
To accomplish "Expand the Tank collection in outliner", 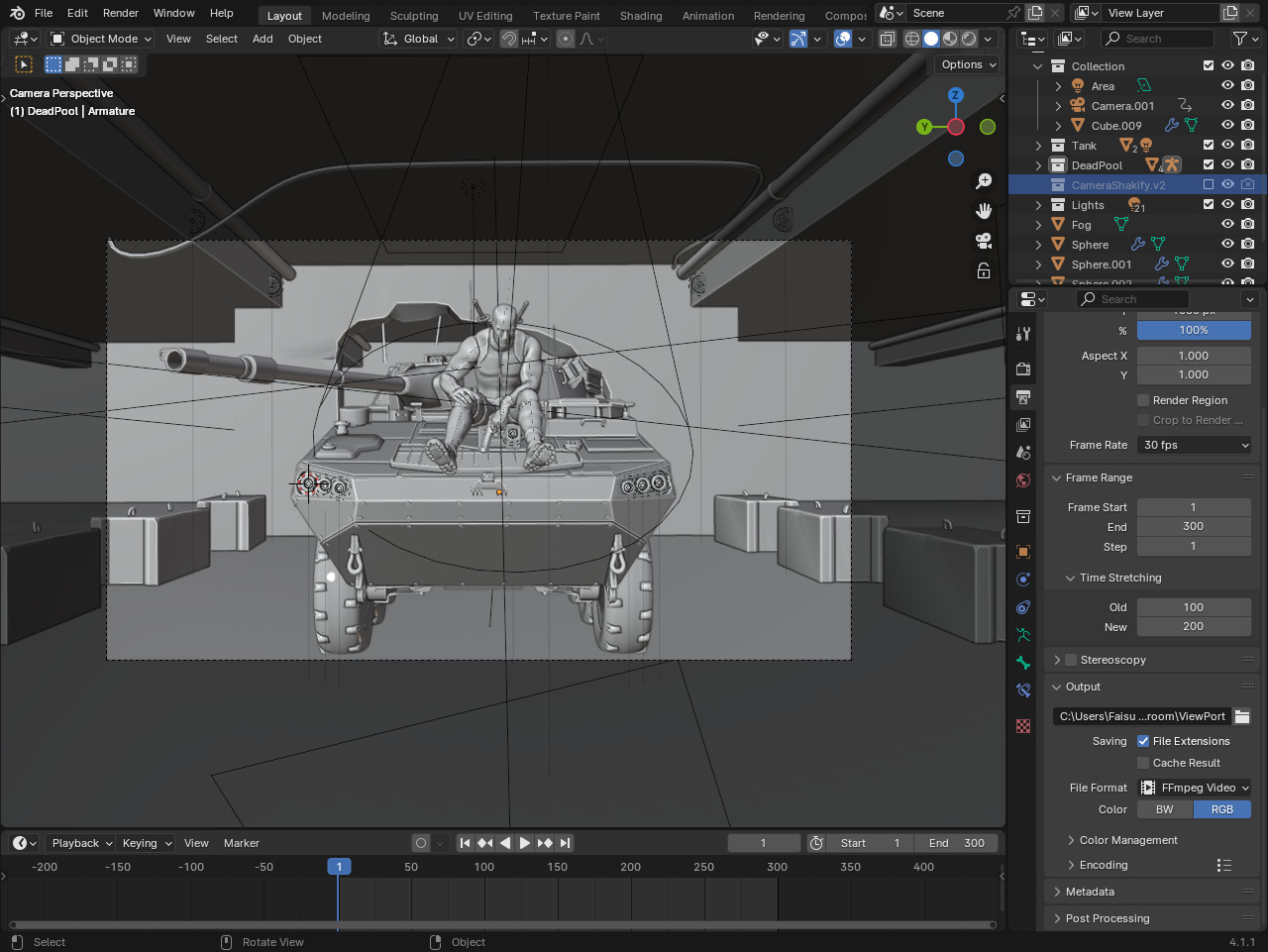I will pos(1038,146).
